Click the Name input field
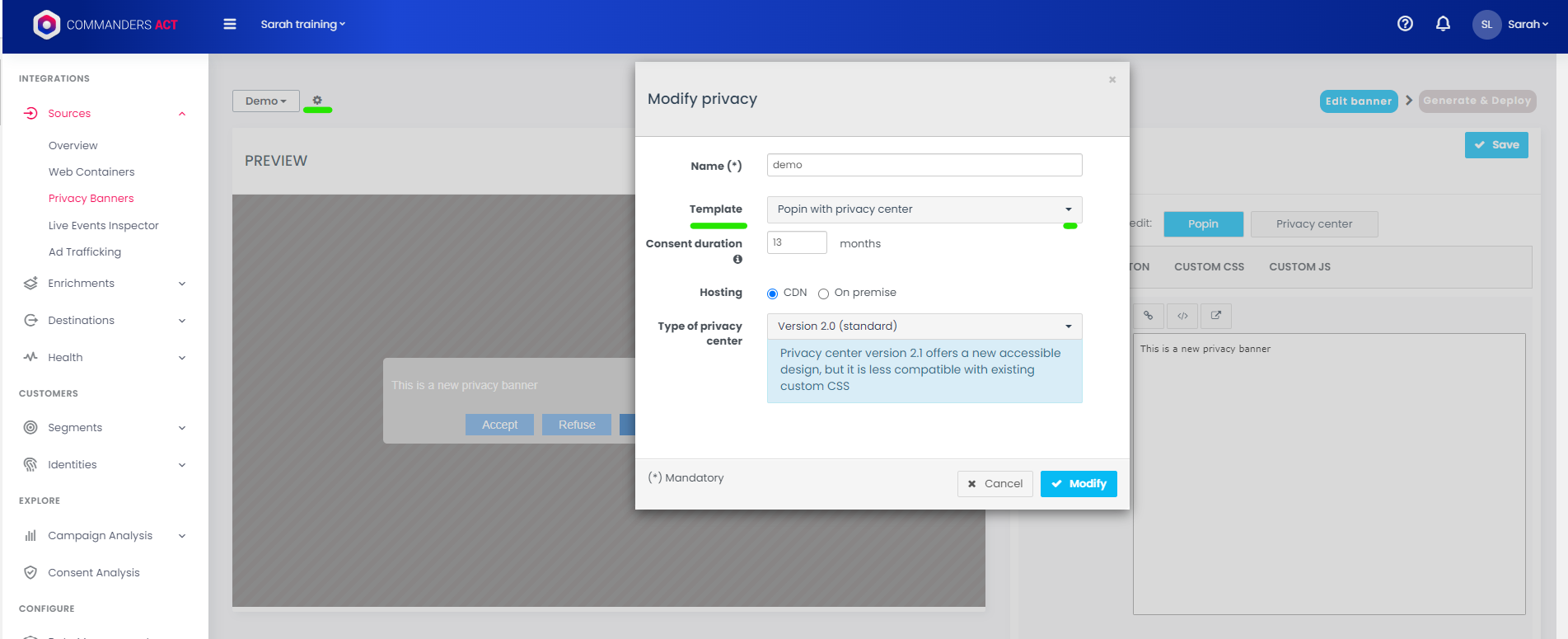The height and width of the screenshot is (639, 1568). (924, 165)
